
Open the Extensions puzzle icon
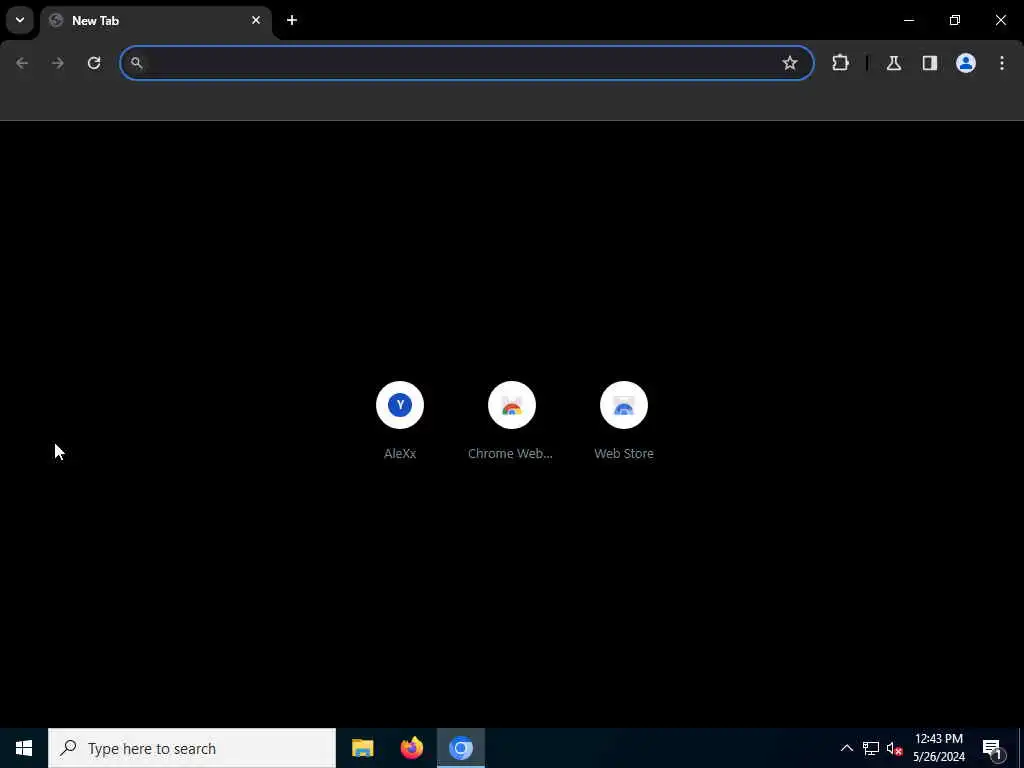[840, 63]
